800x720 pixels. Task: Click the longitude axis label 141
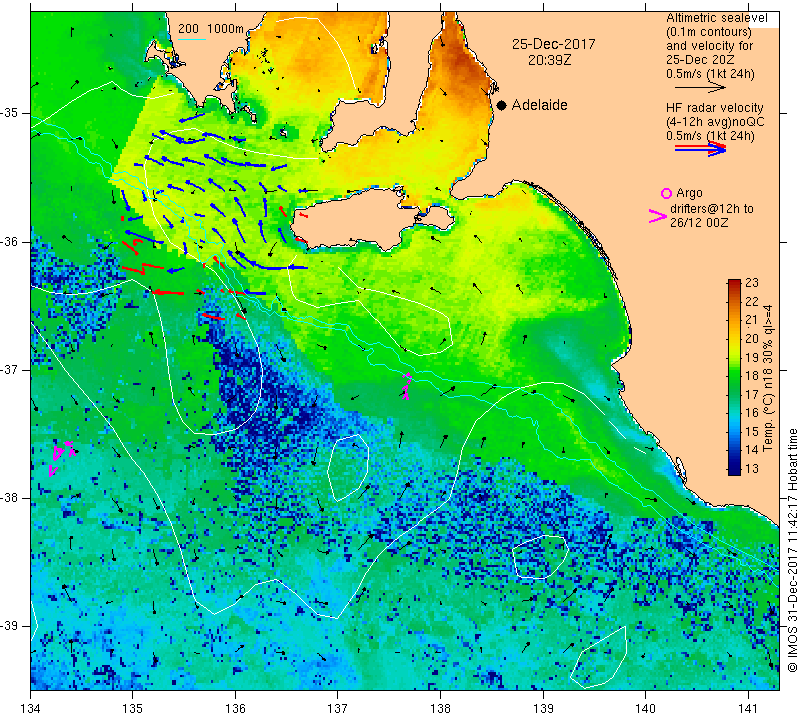[x=748, y=708]
